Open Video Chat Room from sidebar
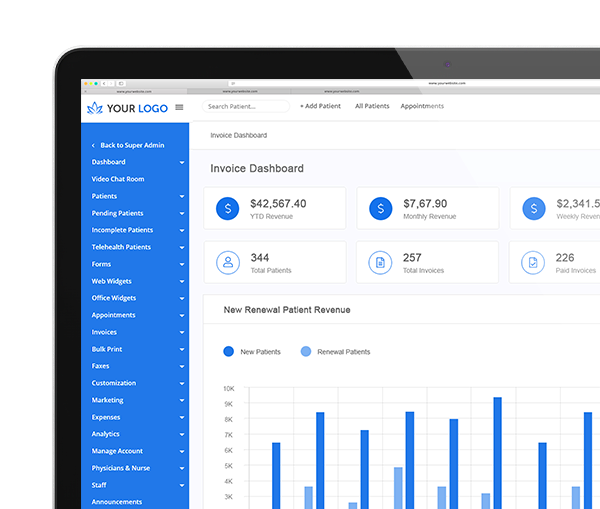Screen dimensions: 600x509 click(x=118, y=179)
